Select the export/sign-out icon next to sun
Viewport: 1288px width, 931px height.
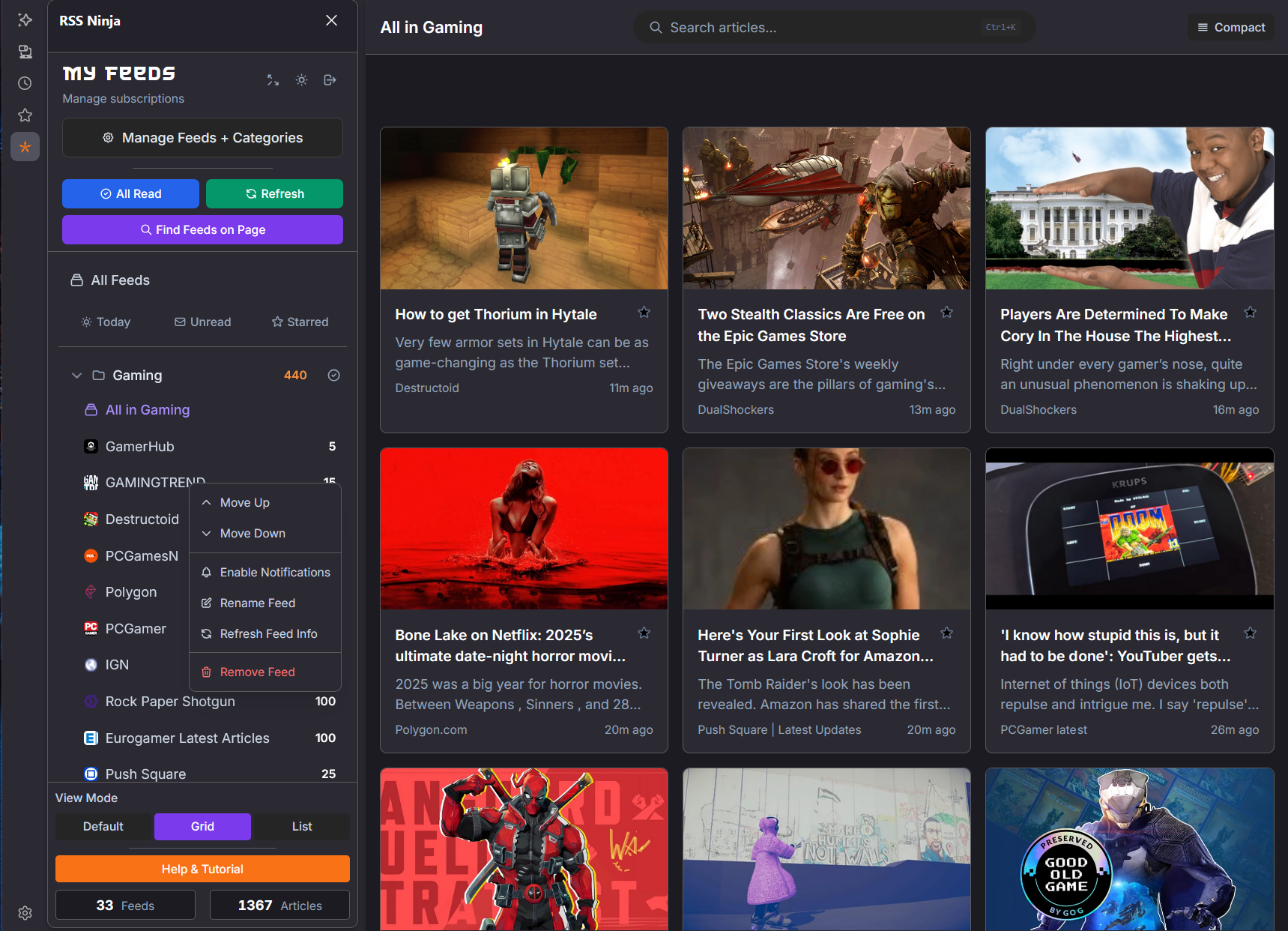pyautogui.click(x=330, y=79)
